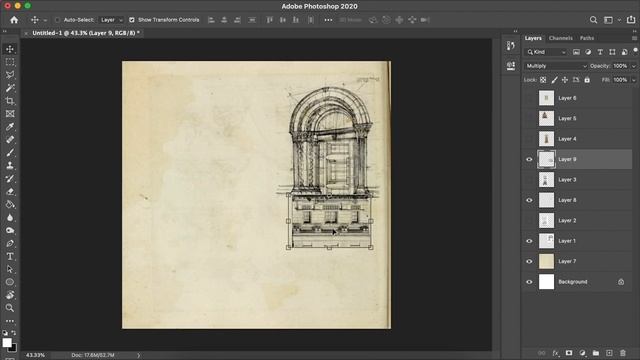Image resolution: width=640 pixels, height=360 pixels.
Task: Open the Search icon in options bar
Action: [593, 20]
